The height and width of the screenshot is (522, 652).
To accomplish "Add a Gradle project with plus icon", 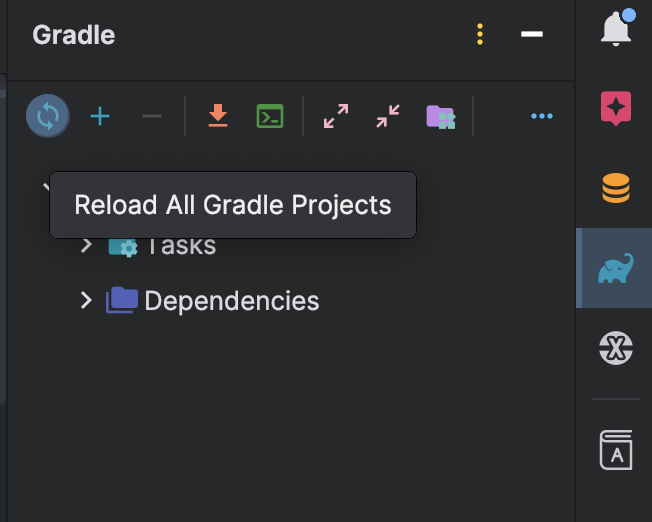I will [100, 116].
